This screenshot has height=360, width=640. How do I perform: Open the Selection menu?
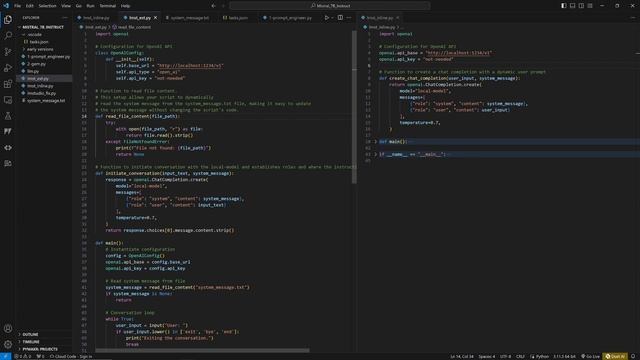(x=47, y=6)
